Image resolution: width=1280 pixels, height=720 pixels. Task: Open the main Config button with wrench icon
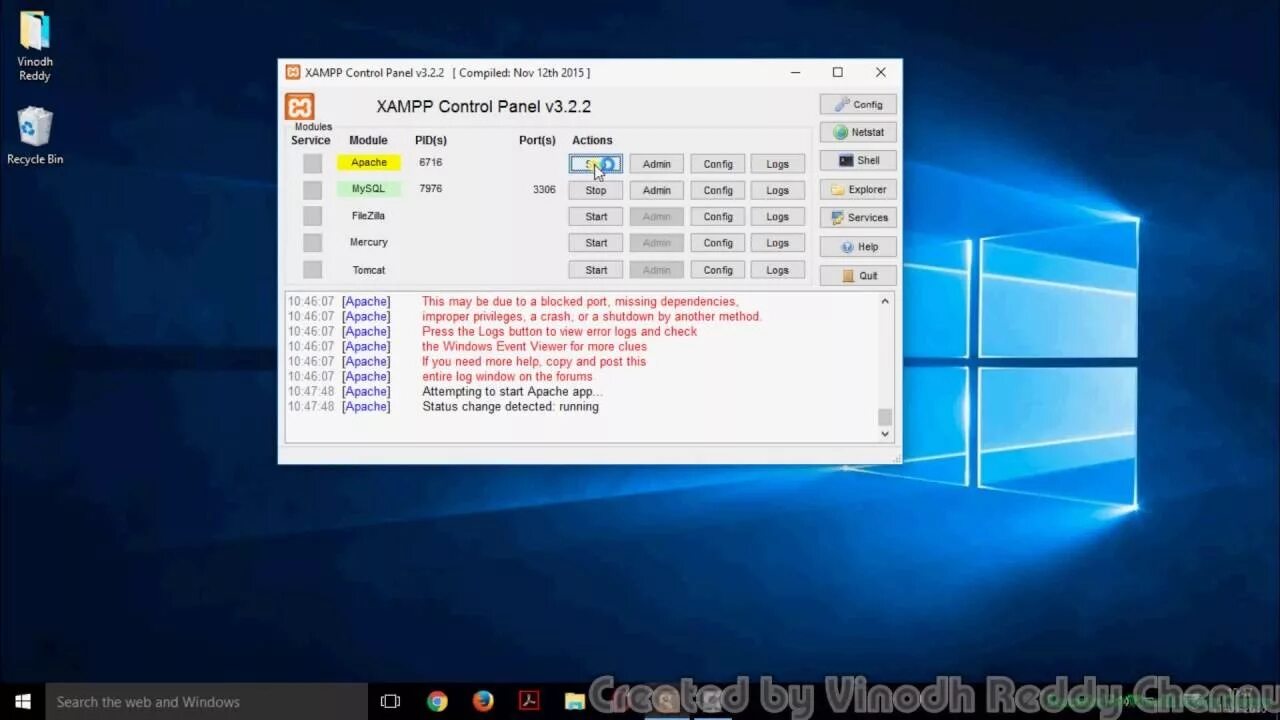[858, 104]
